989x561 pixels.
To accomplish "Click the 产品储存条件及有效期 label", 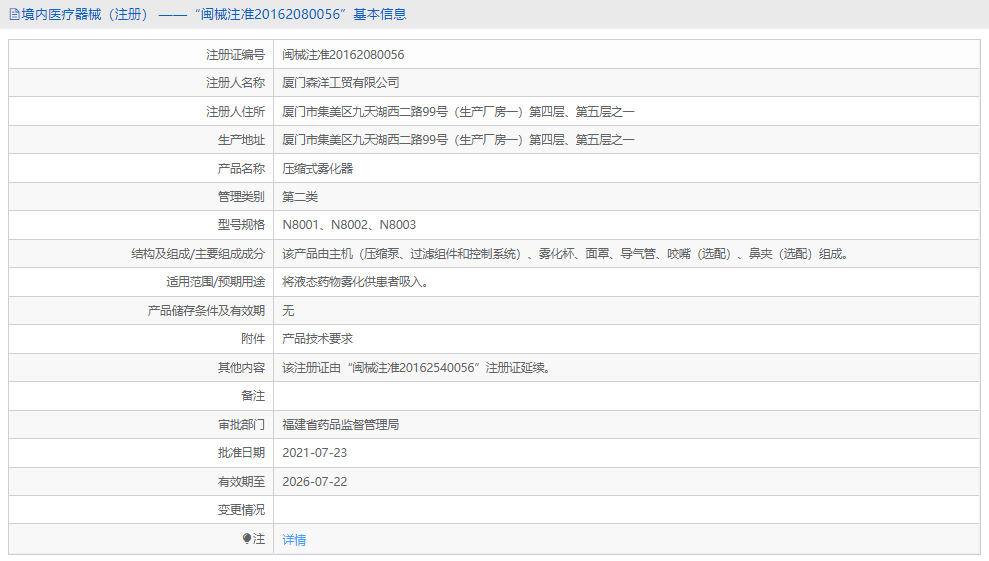I will click(x=206, y=310).
